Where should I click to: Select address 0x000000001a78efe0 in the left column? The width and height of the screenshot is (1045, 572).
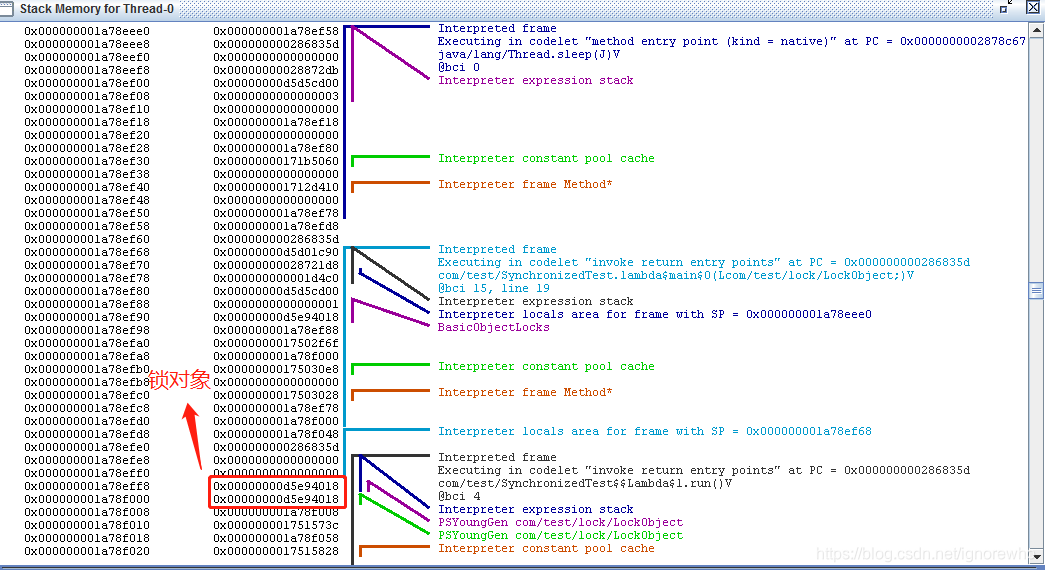pyautogui.click(x=87, y=447)
